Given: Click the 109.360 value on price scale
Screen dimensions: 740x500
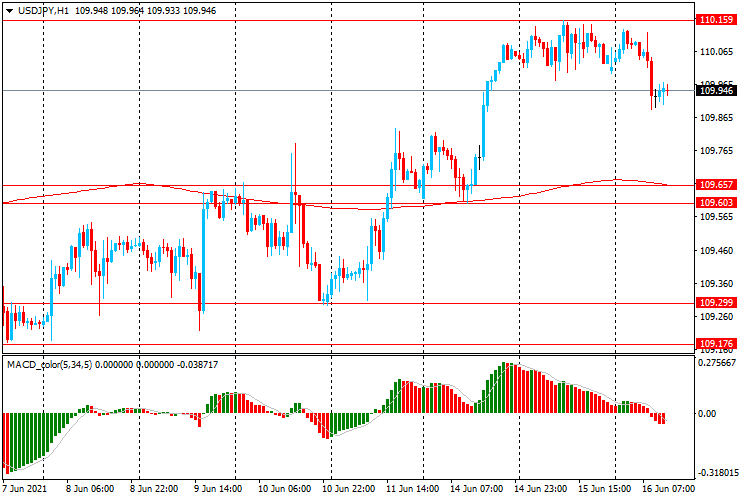Looking at the screenshot, I should tap(716, 283).
